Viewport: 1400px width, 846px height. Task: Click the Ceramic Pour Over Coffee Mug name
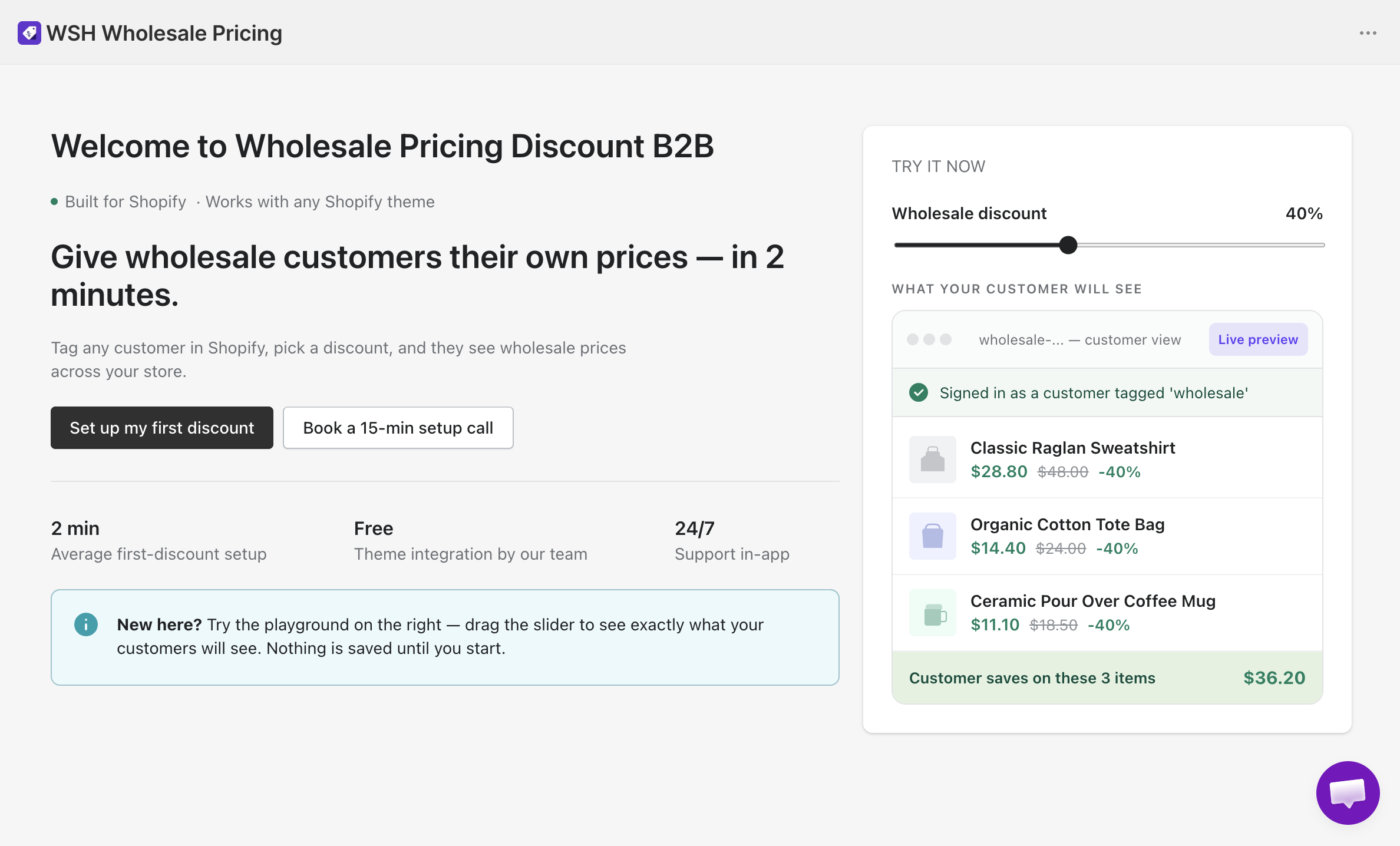click(1092, 601)
